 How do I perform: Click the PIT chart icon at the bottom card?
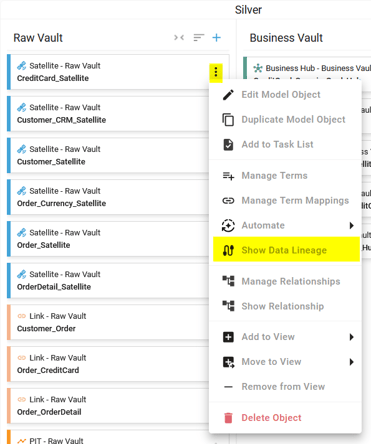(x=22, y=441)
